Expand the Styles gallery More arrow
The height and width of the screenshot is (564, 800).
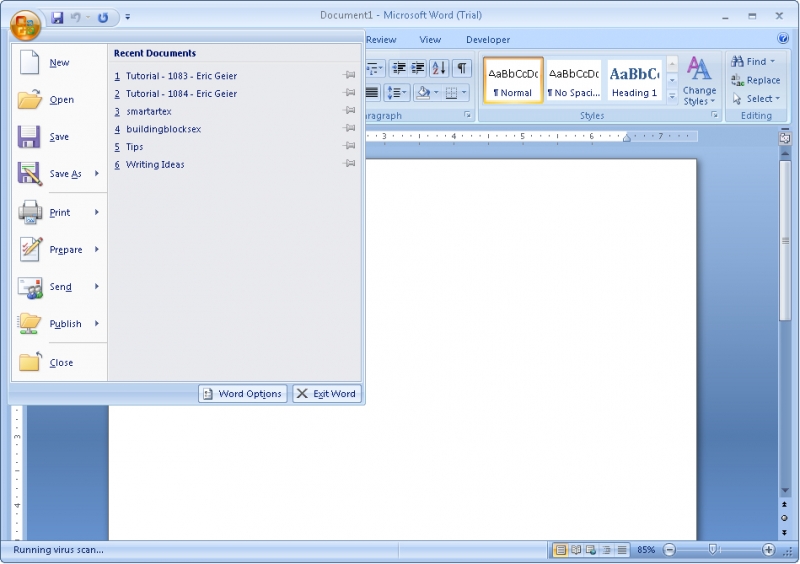[x=672, y=97]
